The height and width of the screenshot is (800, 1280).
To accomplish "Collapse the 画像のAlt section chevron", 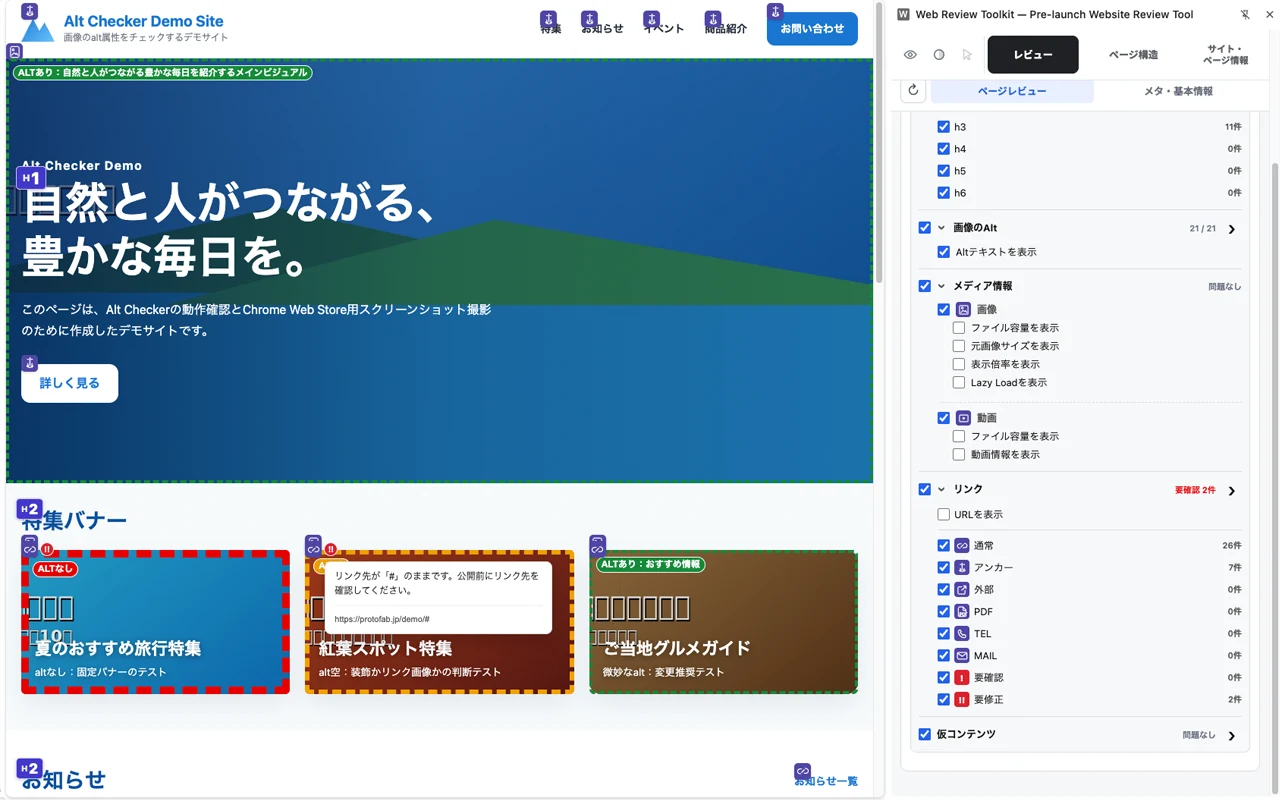I will 941,228.
